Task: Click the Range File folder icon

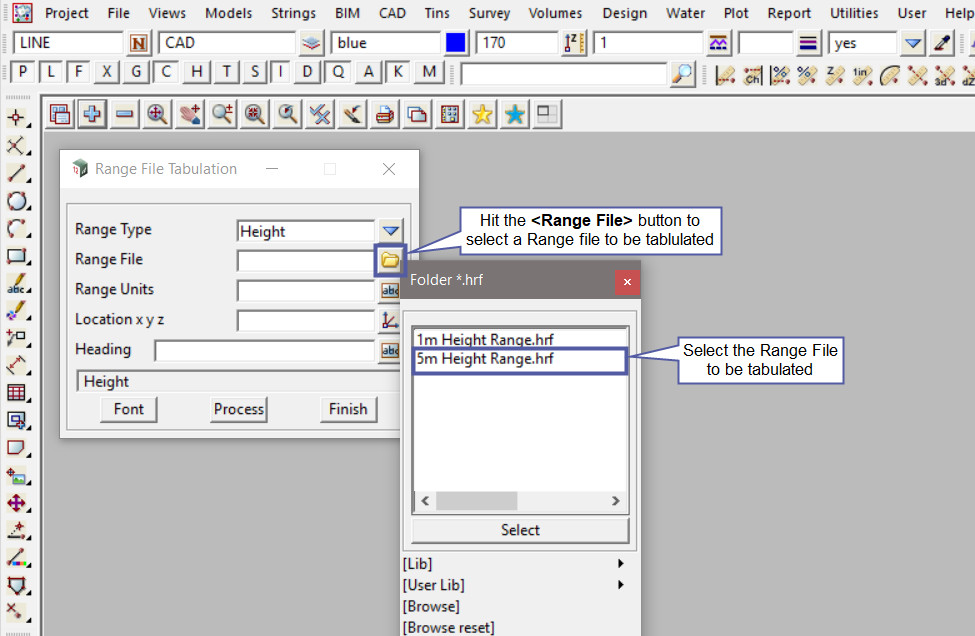Action: (390, 260)
